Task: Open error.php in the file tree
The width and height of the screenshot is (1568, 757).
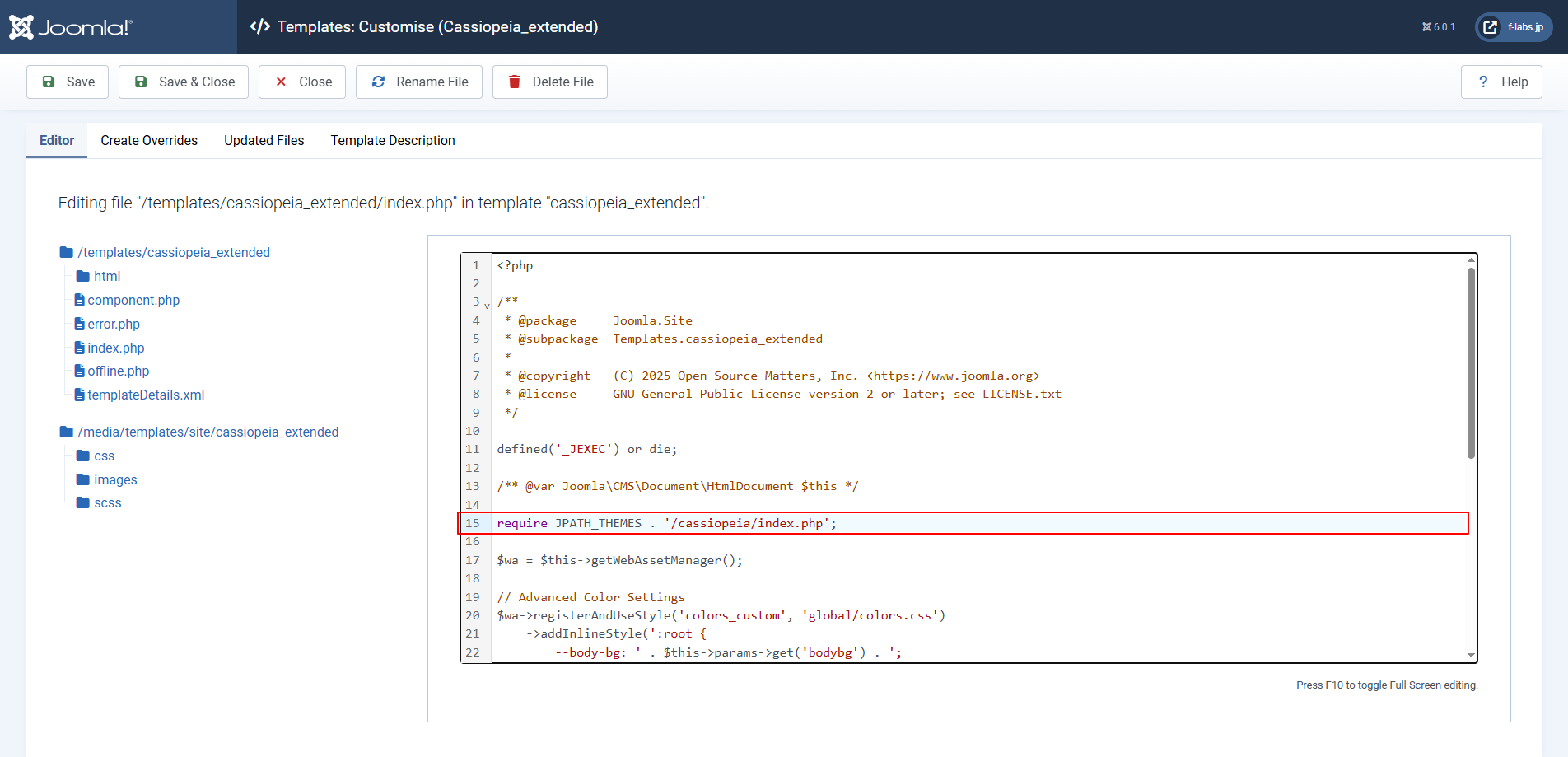Action: [x=114, y=324]
